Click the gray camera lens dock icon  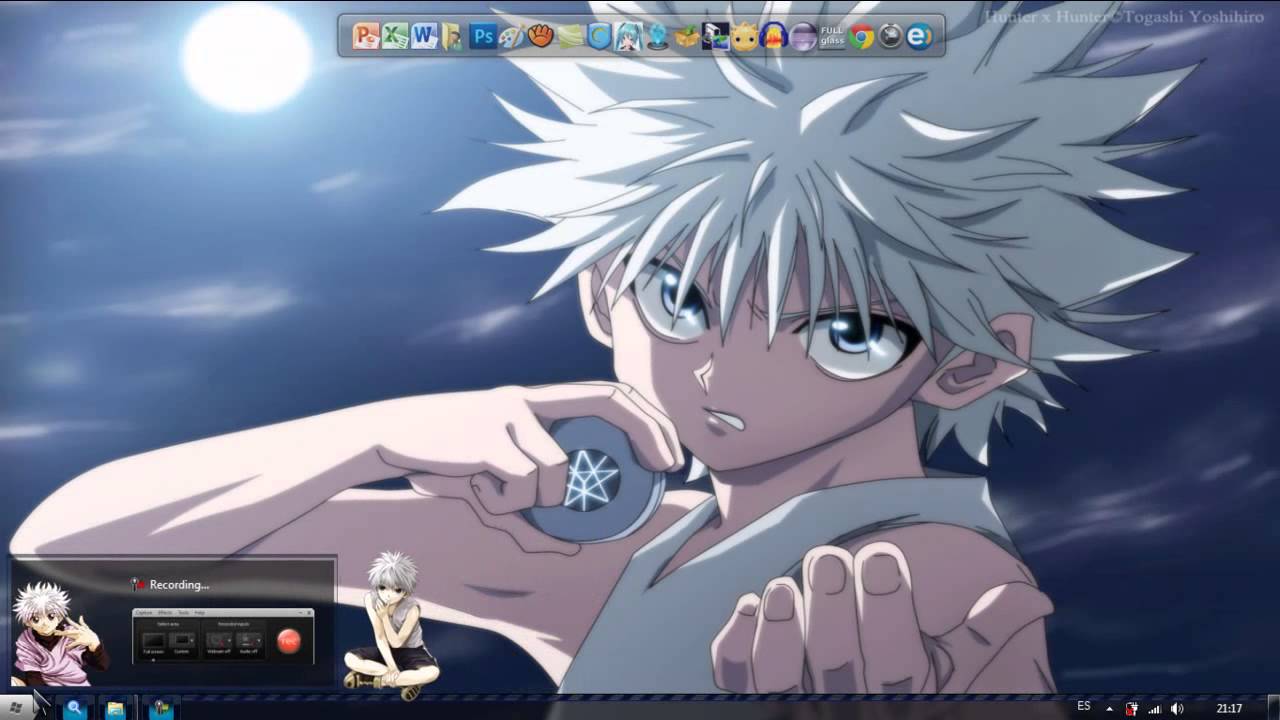(890, 37)
